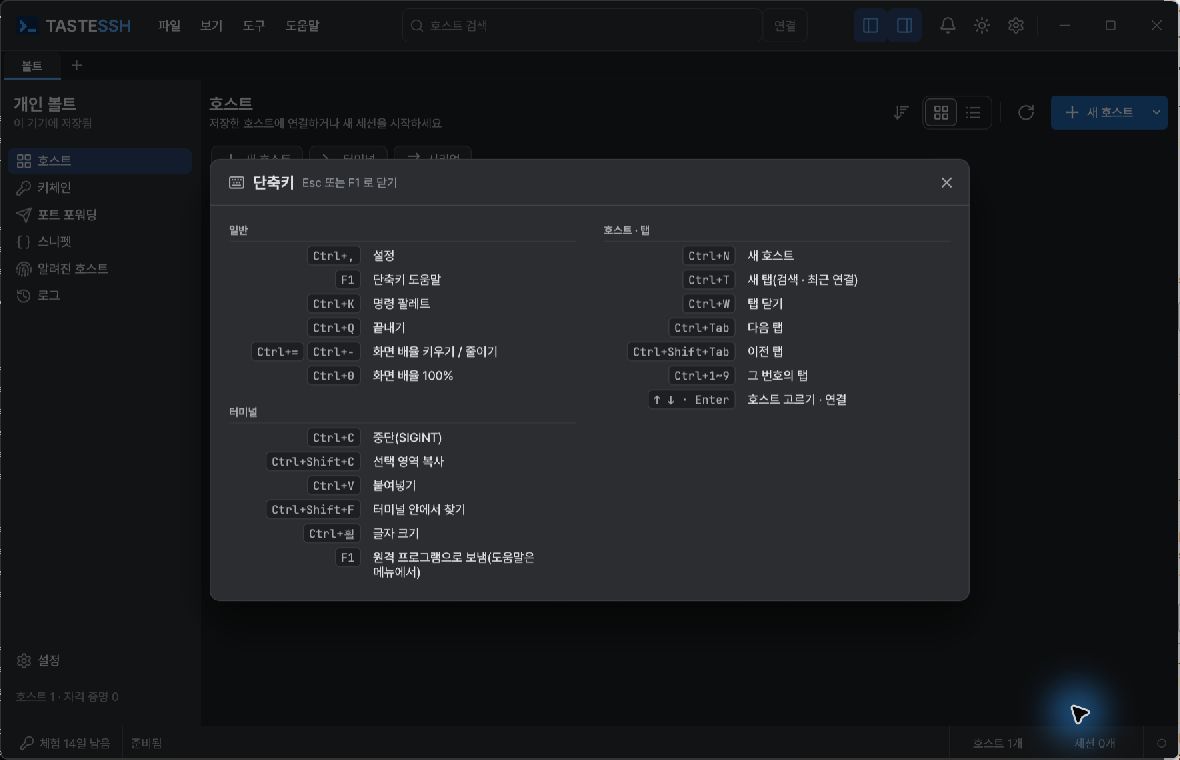This screenshot has width=1180, height=760.
Task: Refresh the hosts list icon
Action: [x=1026, y=113]
